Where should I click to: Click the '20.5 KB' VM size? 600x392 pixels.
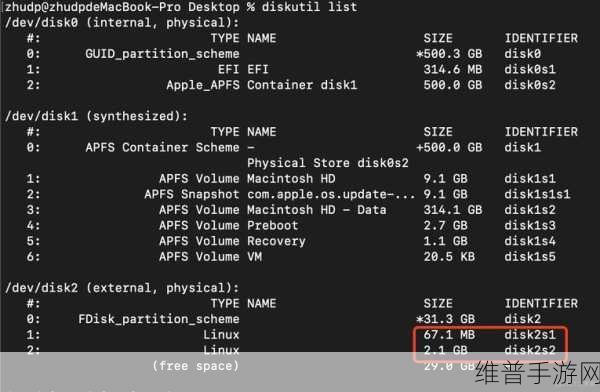pyautogui.click(x=449, y=256)
